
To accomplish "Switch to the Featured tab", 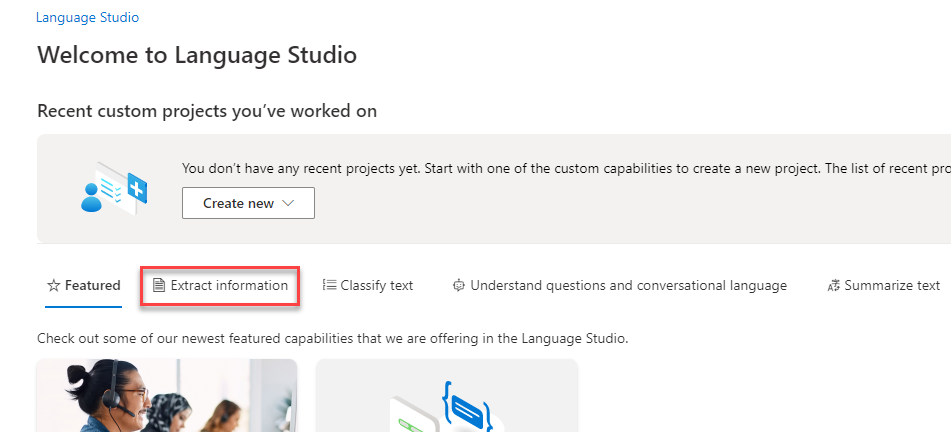I will click(84, 285).
